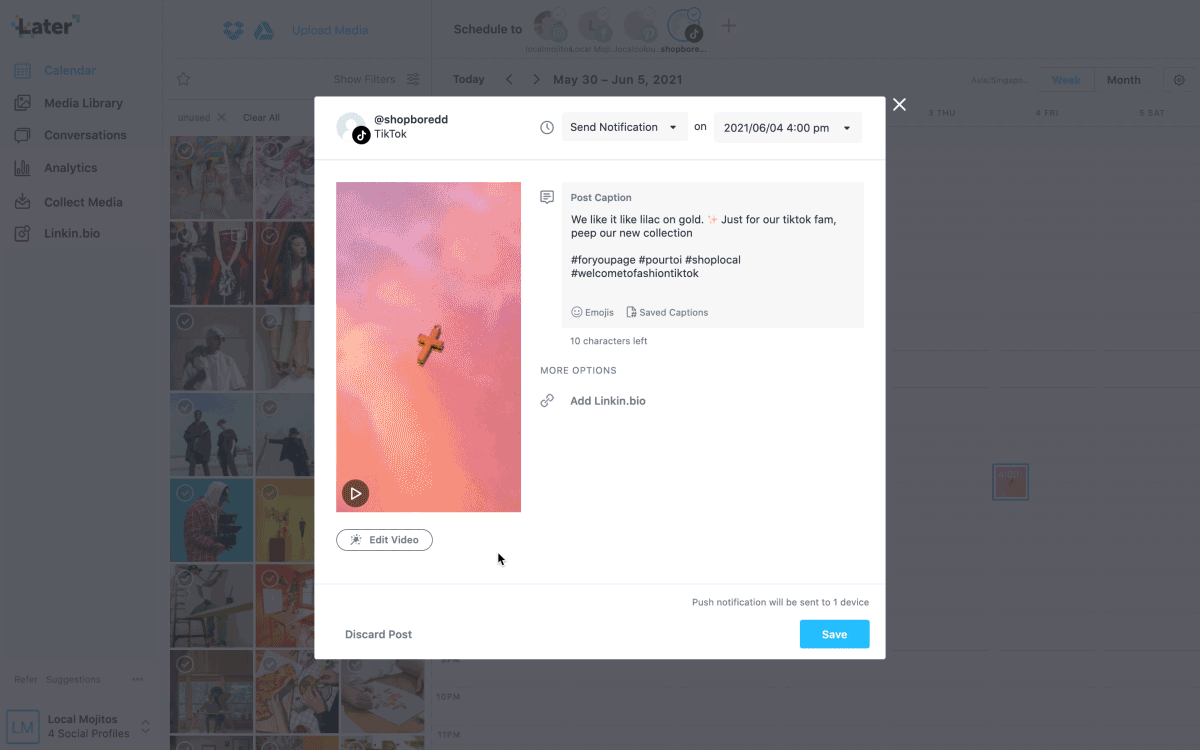Click the Edit Video button
Screen dimensions: 1200x750
[384, 540]
